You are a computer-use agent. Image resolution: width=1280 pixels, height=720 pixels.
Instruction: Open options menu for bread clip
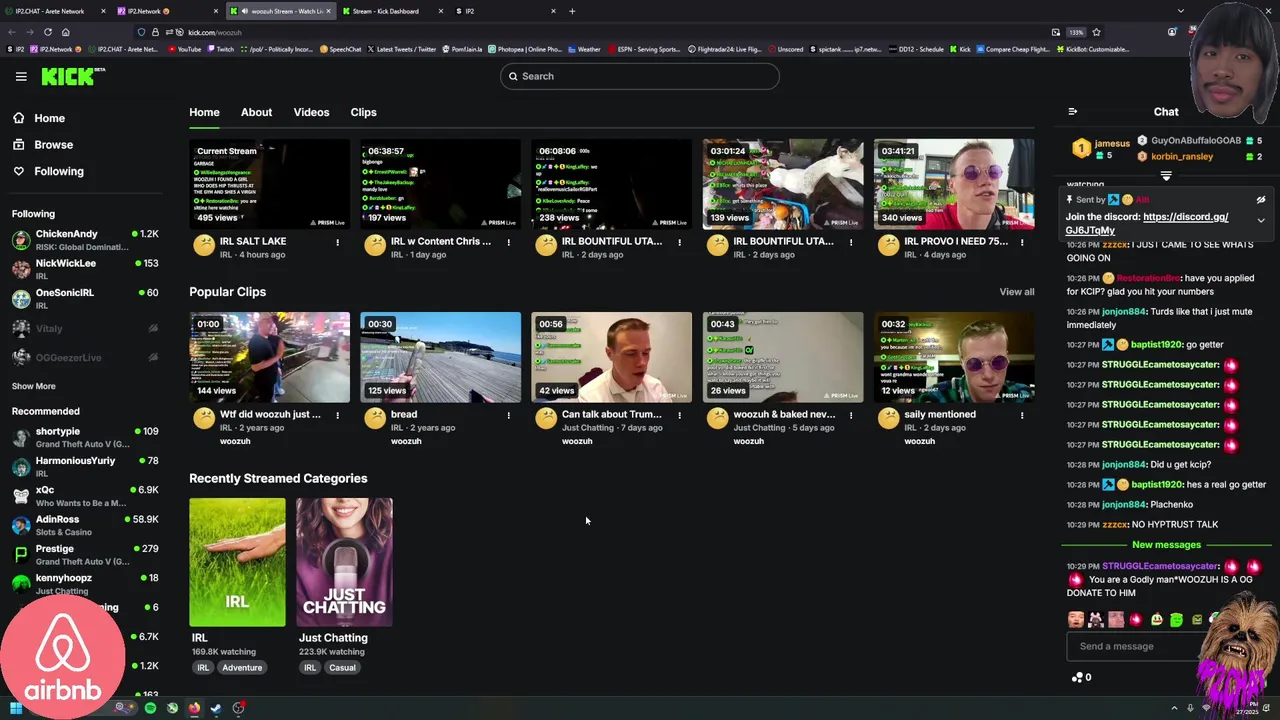click(x=508, y=415)
